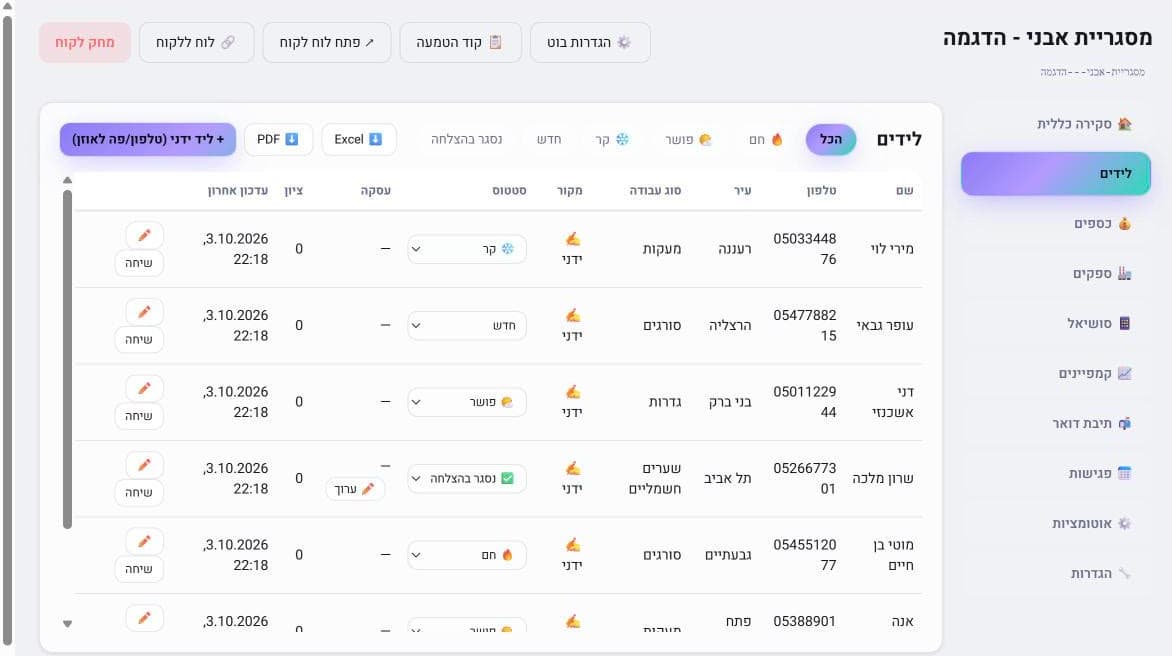This screenshot has width=1172, height=656.
Task: Open status dropdown for שרון מלכה
Action: [466, 478]
